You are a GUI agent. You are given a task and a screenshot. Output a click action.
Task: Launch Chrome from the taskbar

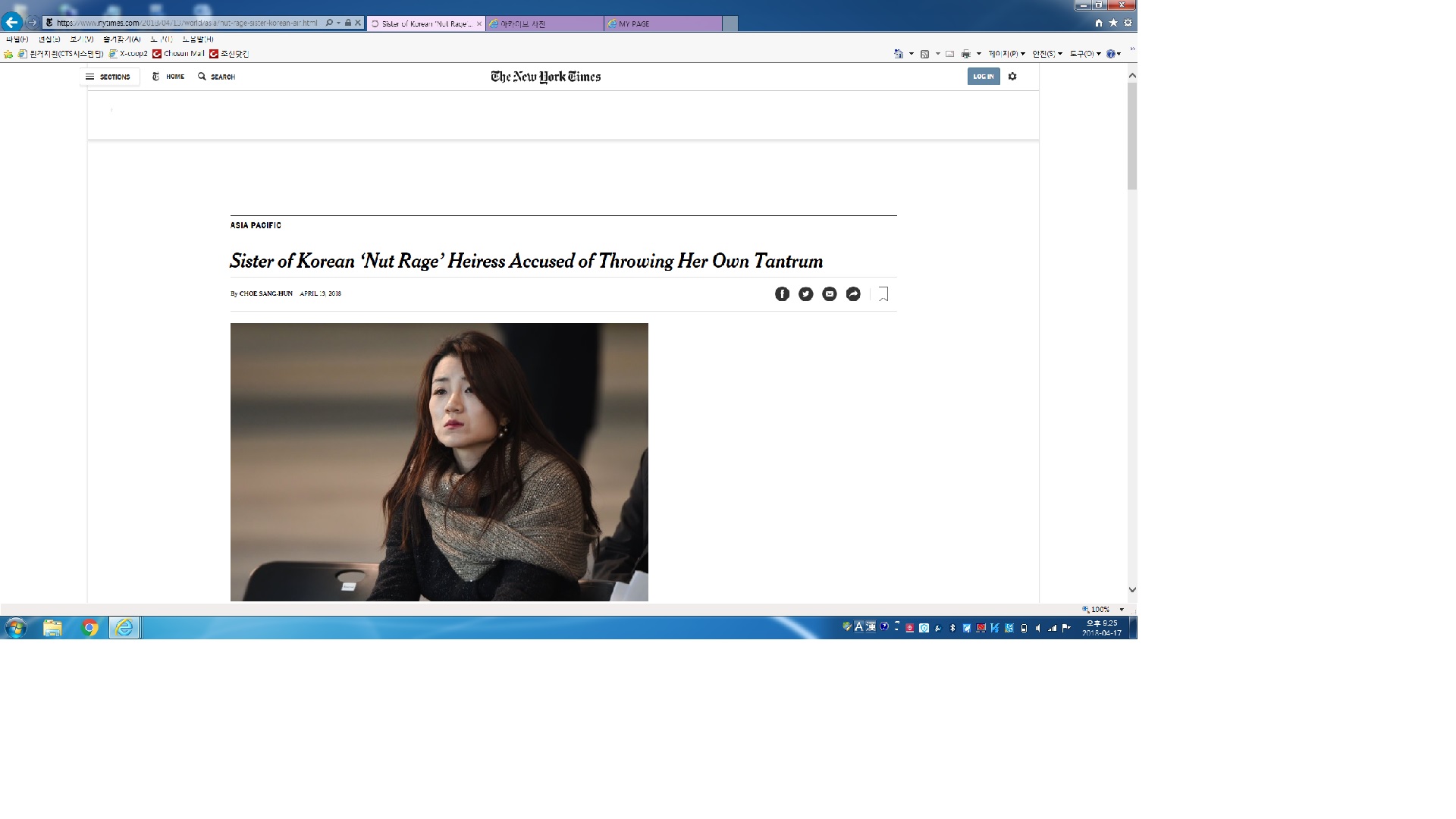pos(89,628)
